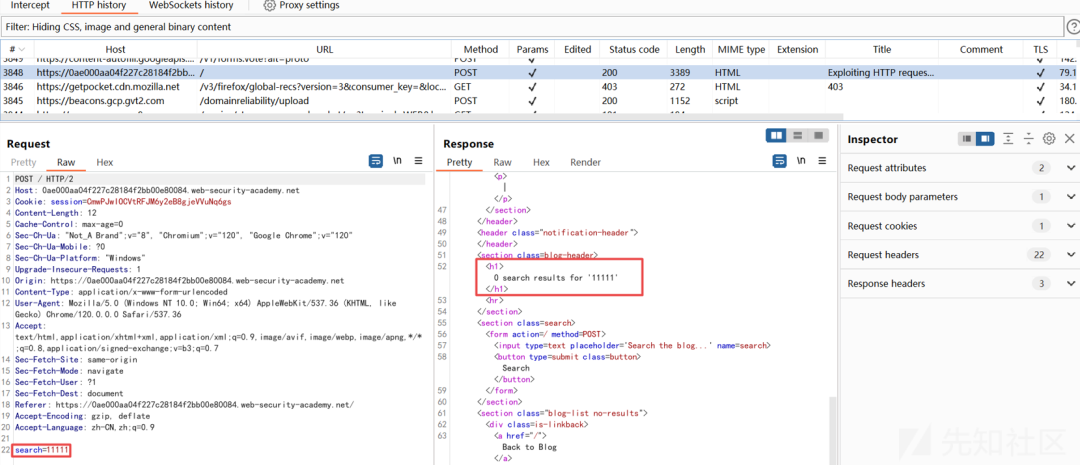Click the Request headers count 22 badge
This screenshot has height=465, width=1080.
(x=1041, y=255)
